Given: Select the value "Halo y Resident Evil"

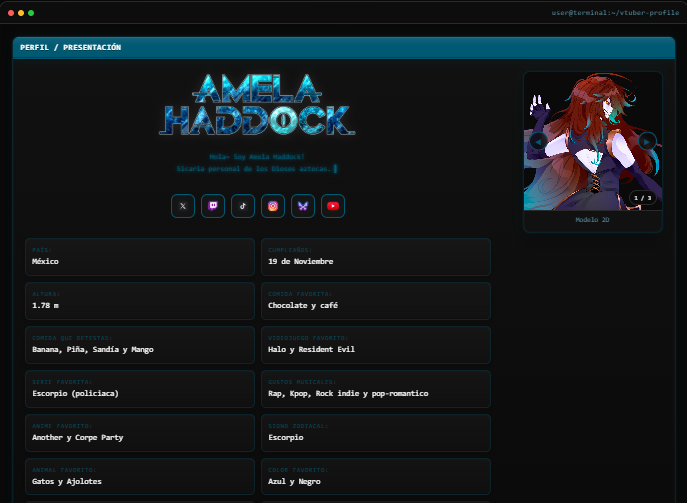Looking at the screenshot, I should (x=312, y=349).
